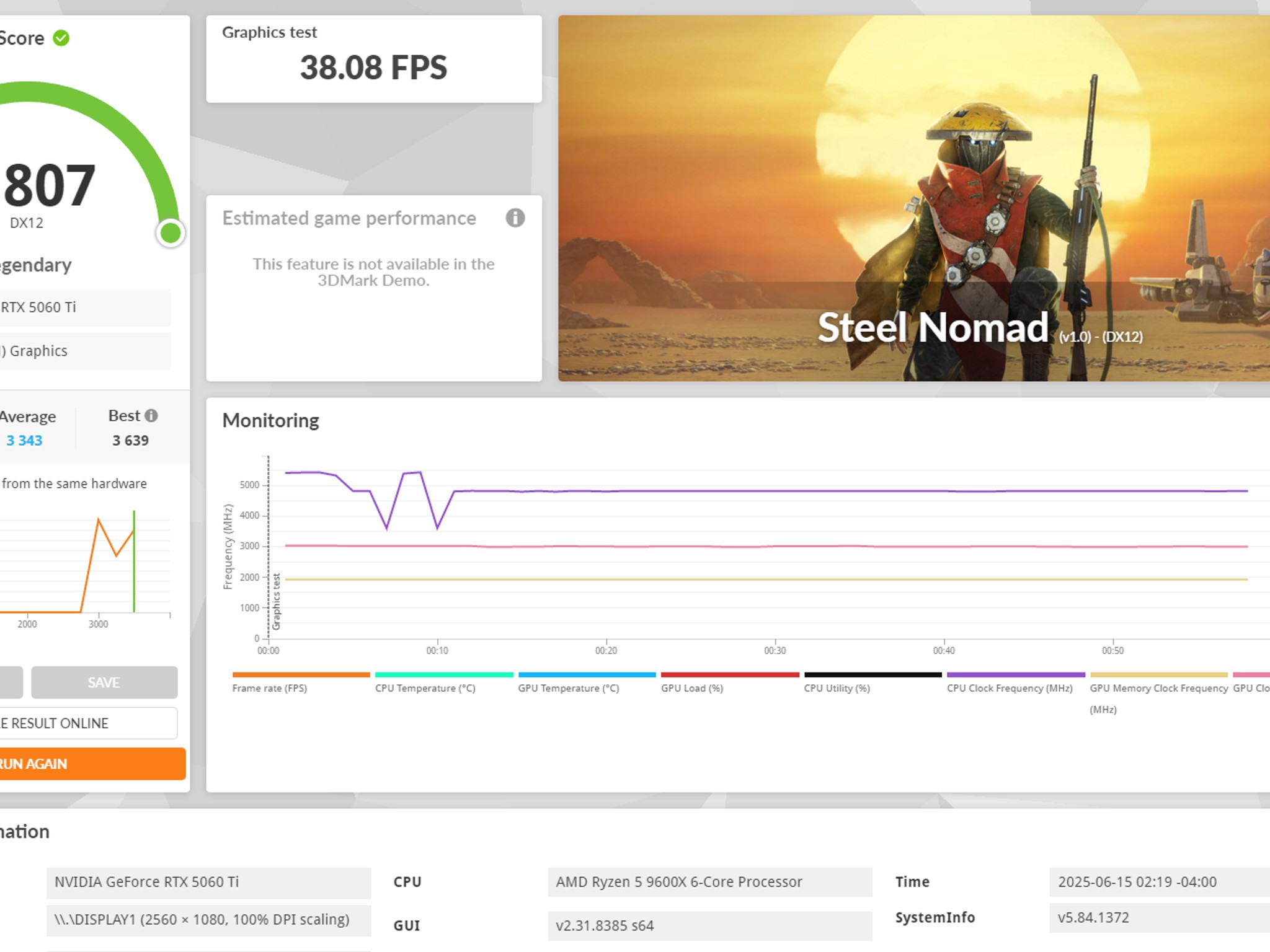Toggle CPU Clock Frequency legend entry
Screen dimensions: 1270x952
[x=1016, y=683]
